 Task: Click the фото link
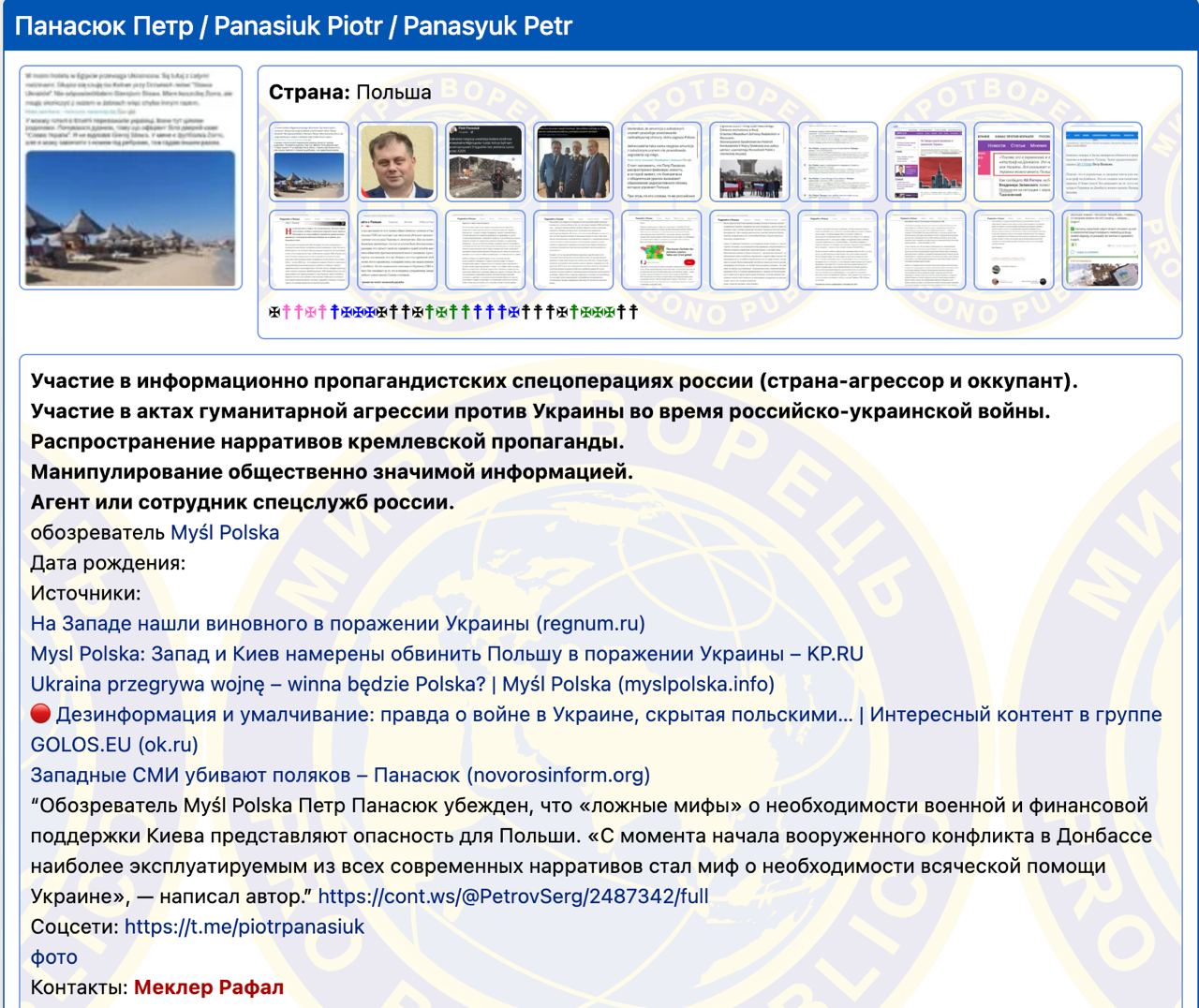(53, 957)
